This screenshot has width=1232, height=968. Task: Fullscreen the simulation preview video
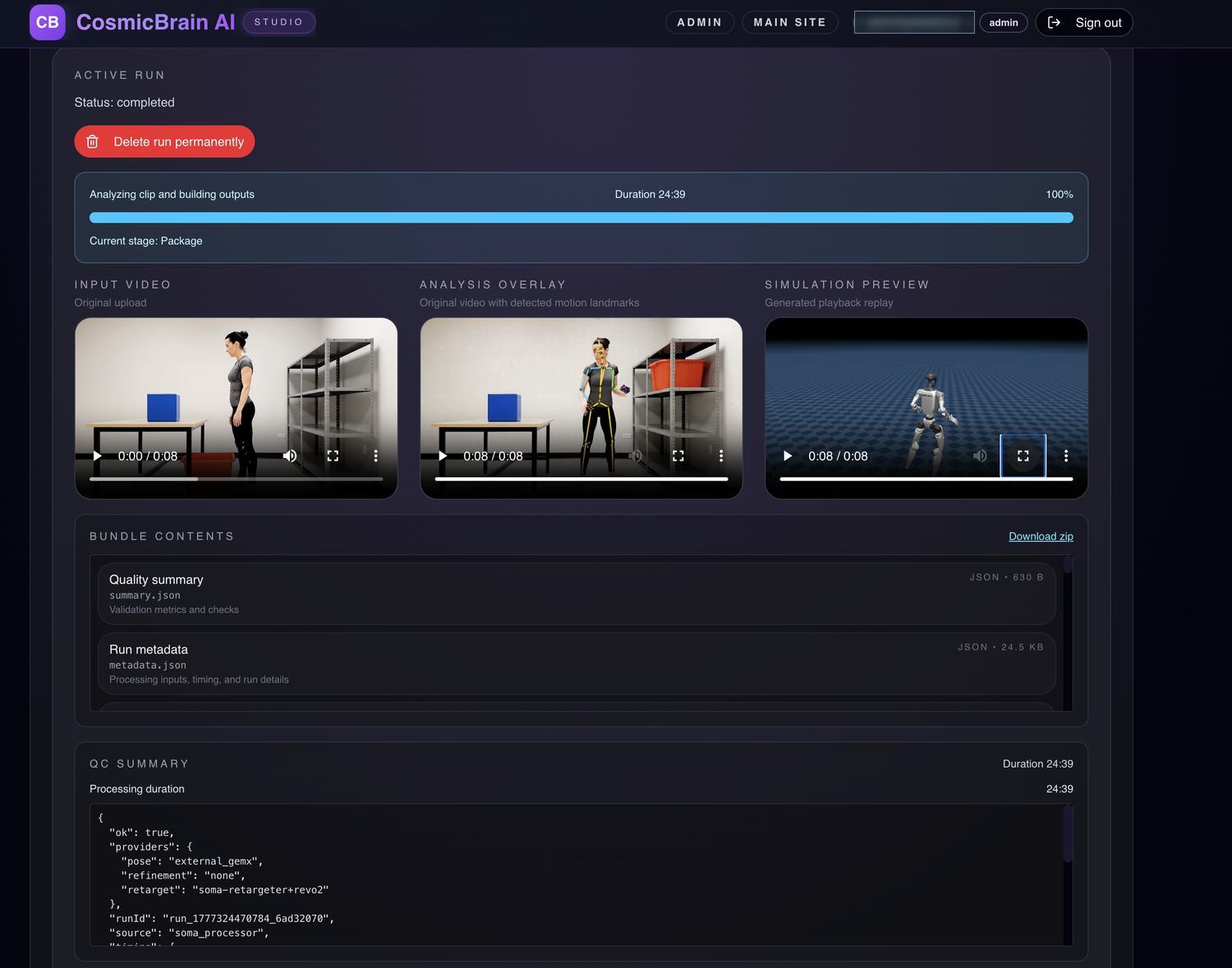(x=1023, y=456)
